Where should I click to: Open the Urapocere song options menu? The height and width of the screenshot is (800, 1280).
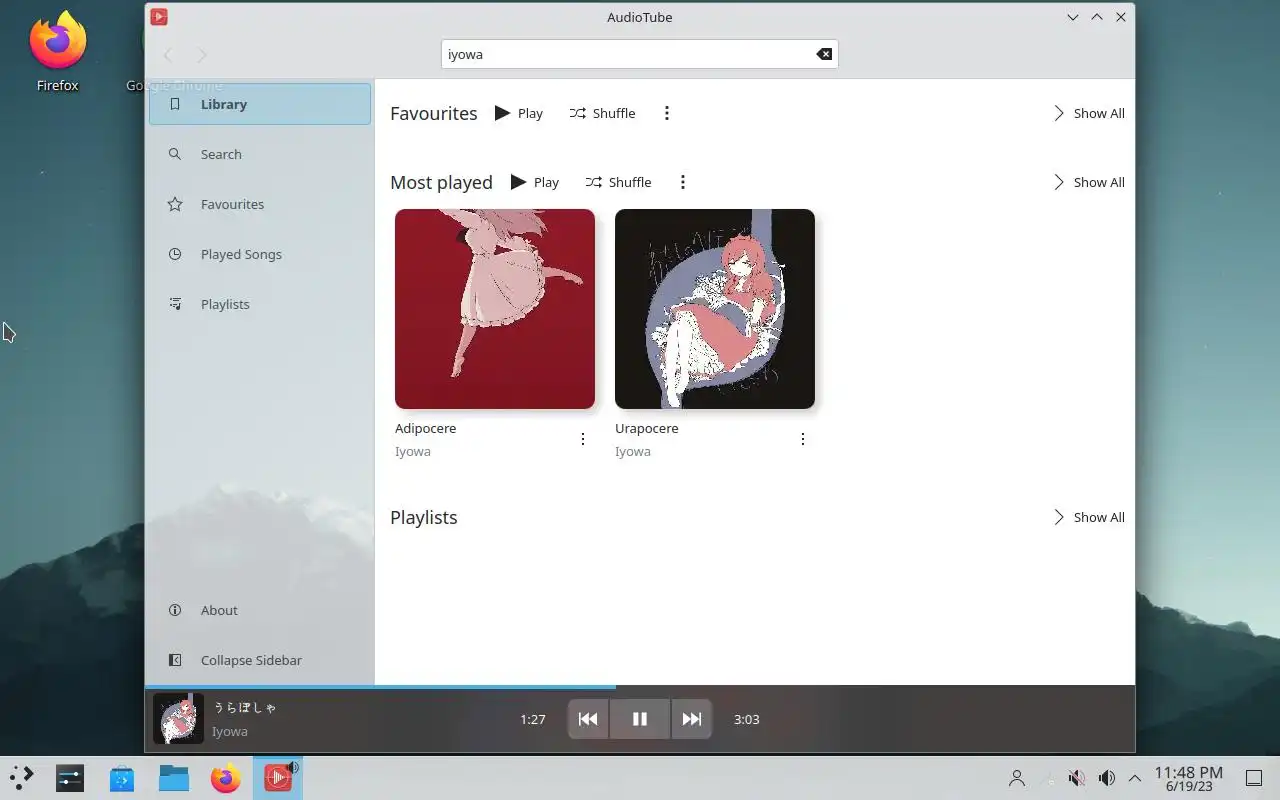[803, 439]
